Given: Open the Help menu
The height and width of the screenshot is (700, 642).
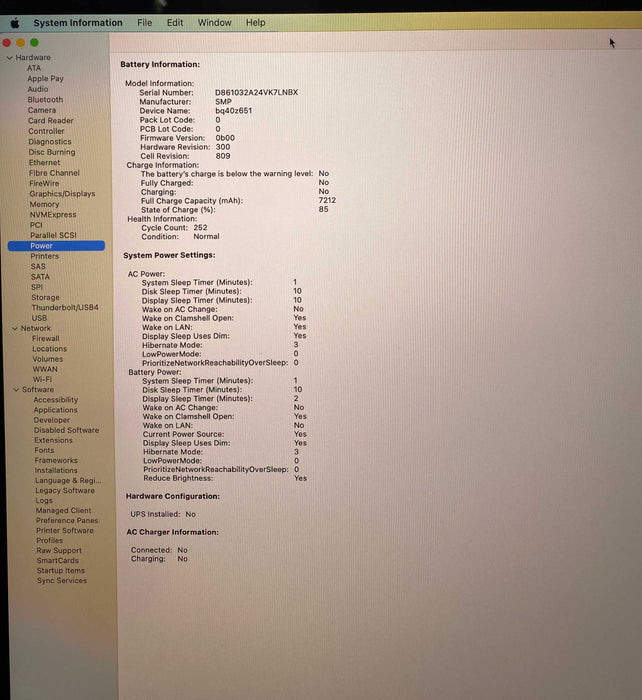Looking at the screenshot, I should coord(255,23).
